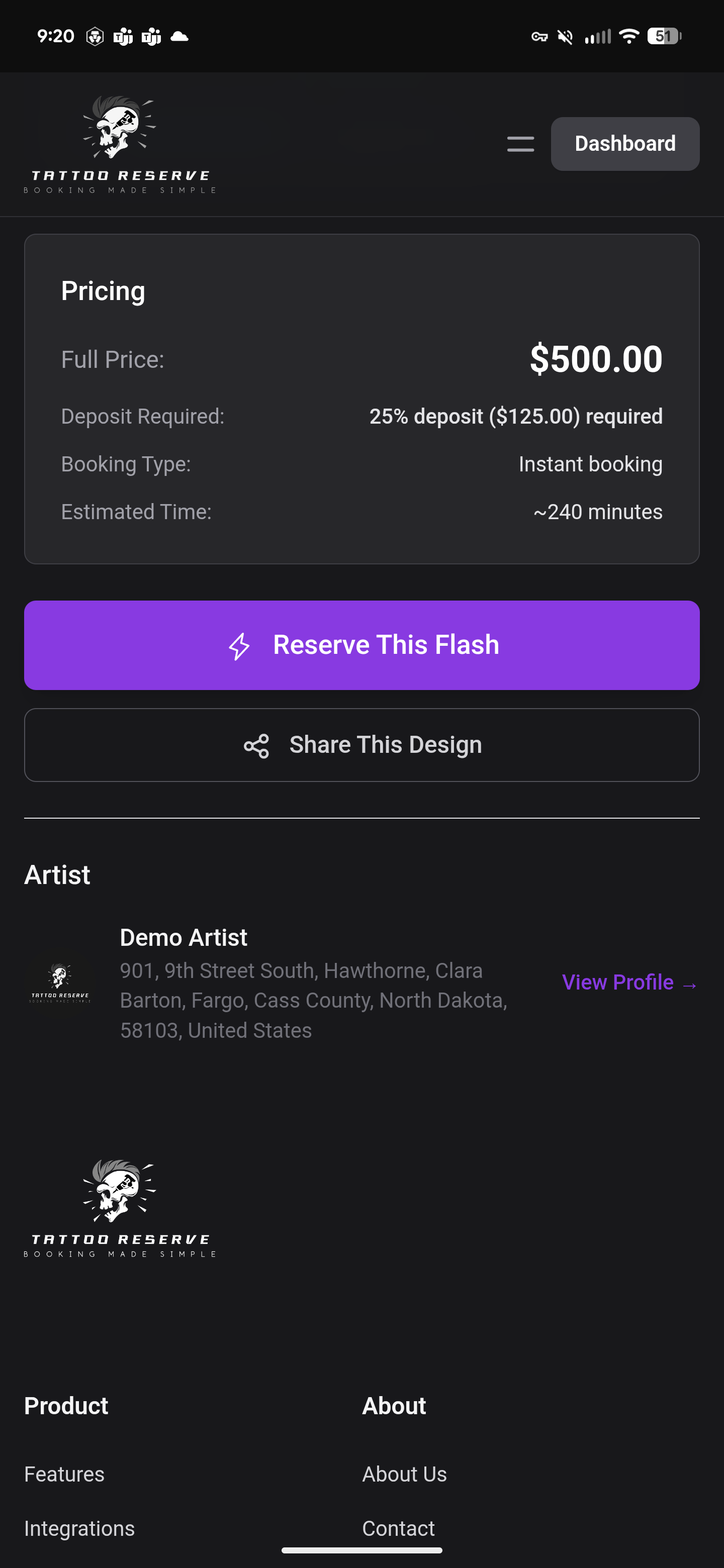
Task: Go to About Us page
Action: 404,1474
